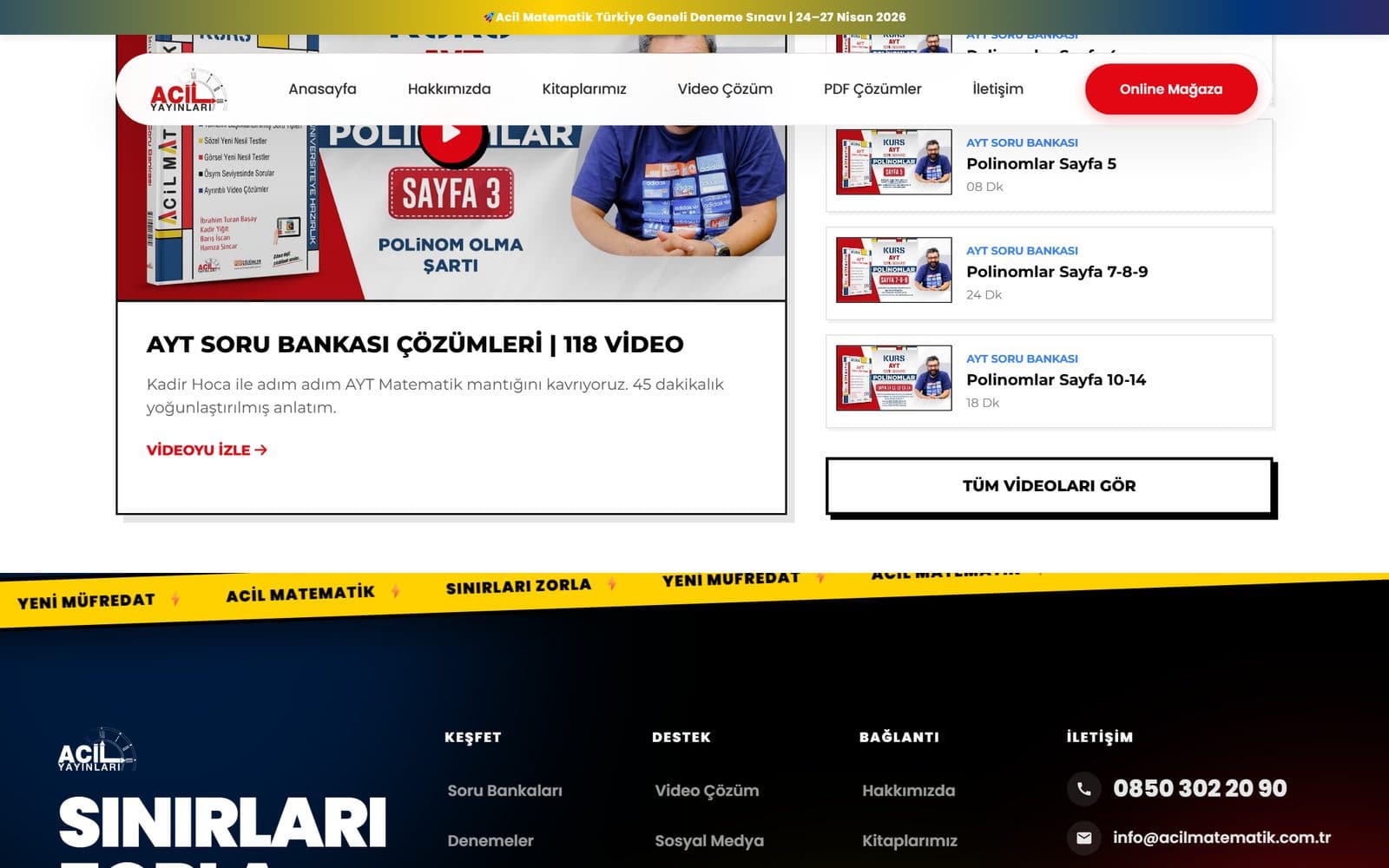Click AYT SORU BANKASI label above Sayfa 5
The image size is (1389, 868).
tap(1022, 142)
